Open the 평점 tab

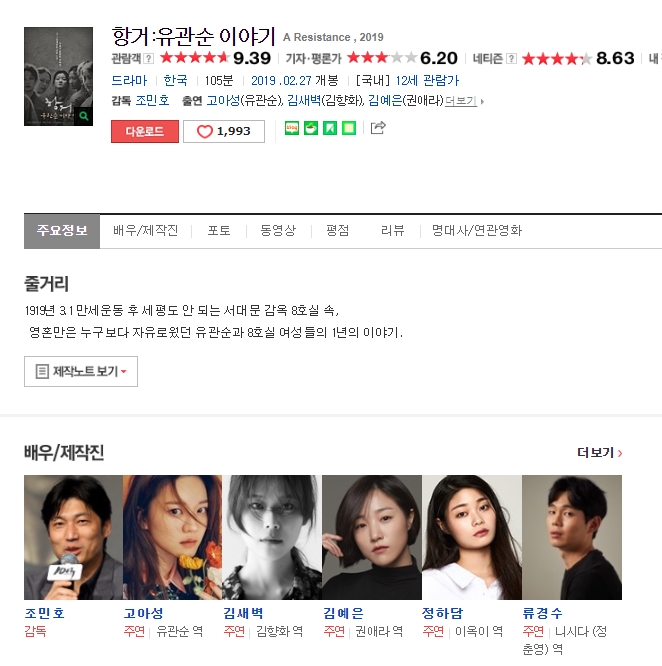[x=338, y=230]
